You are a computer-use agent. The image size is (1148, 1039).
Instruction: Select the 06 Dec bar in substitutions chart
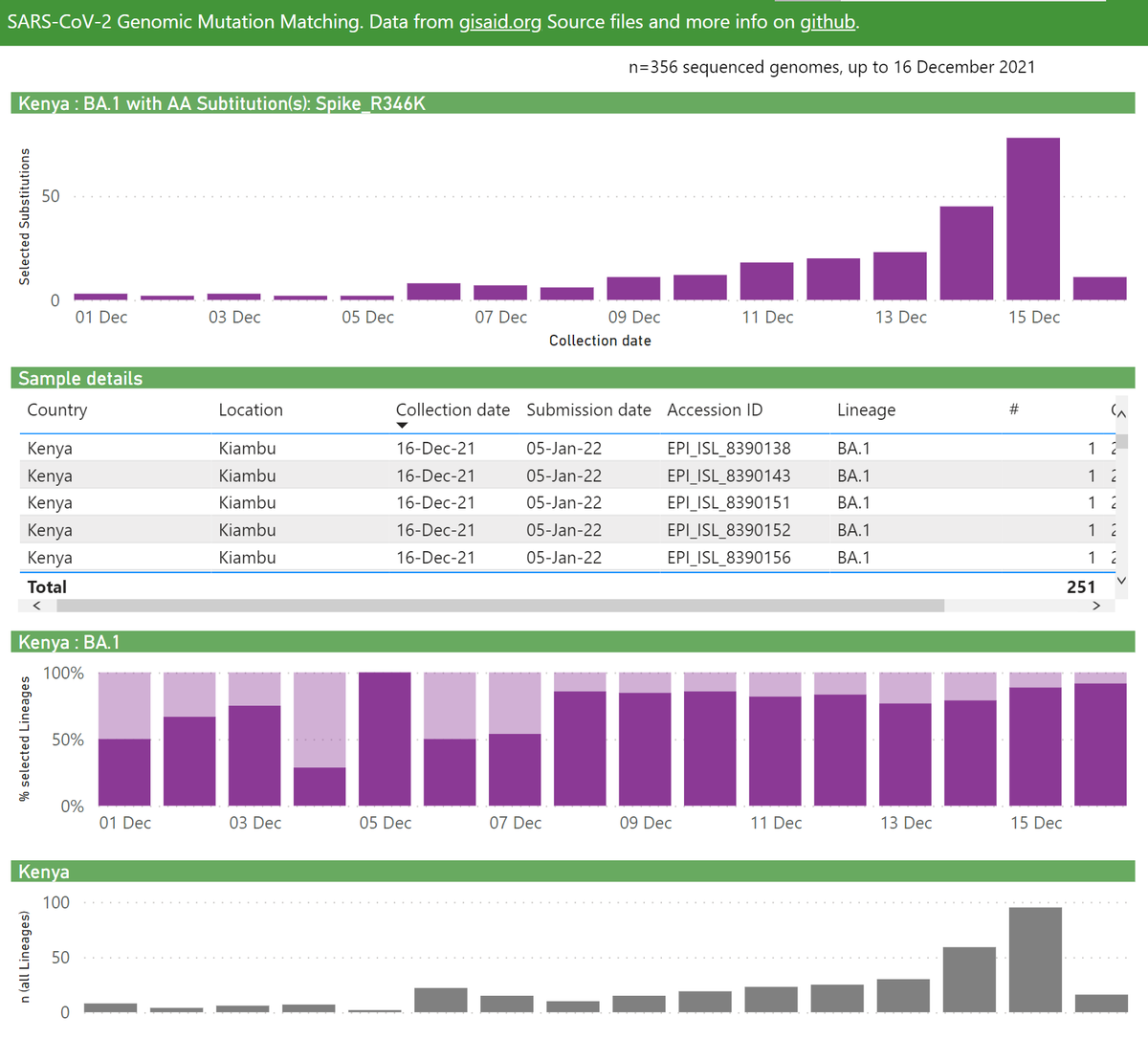pos(433,292)
